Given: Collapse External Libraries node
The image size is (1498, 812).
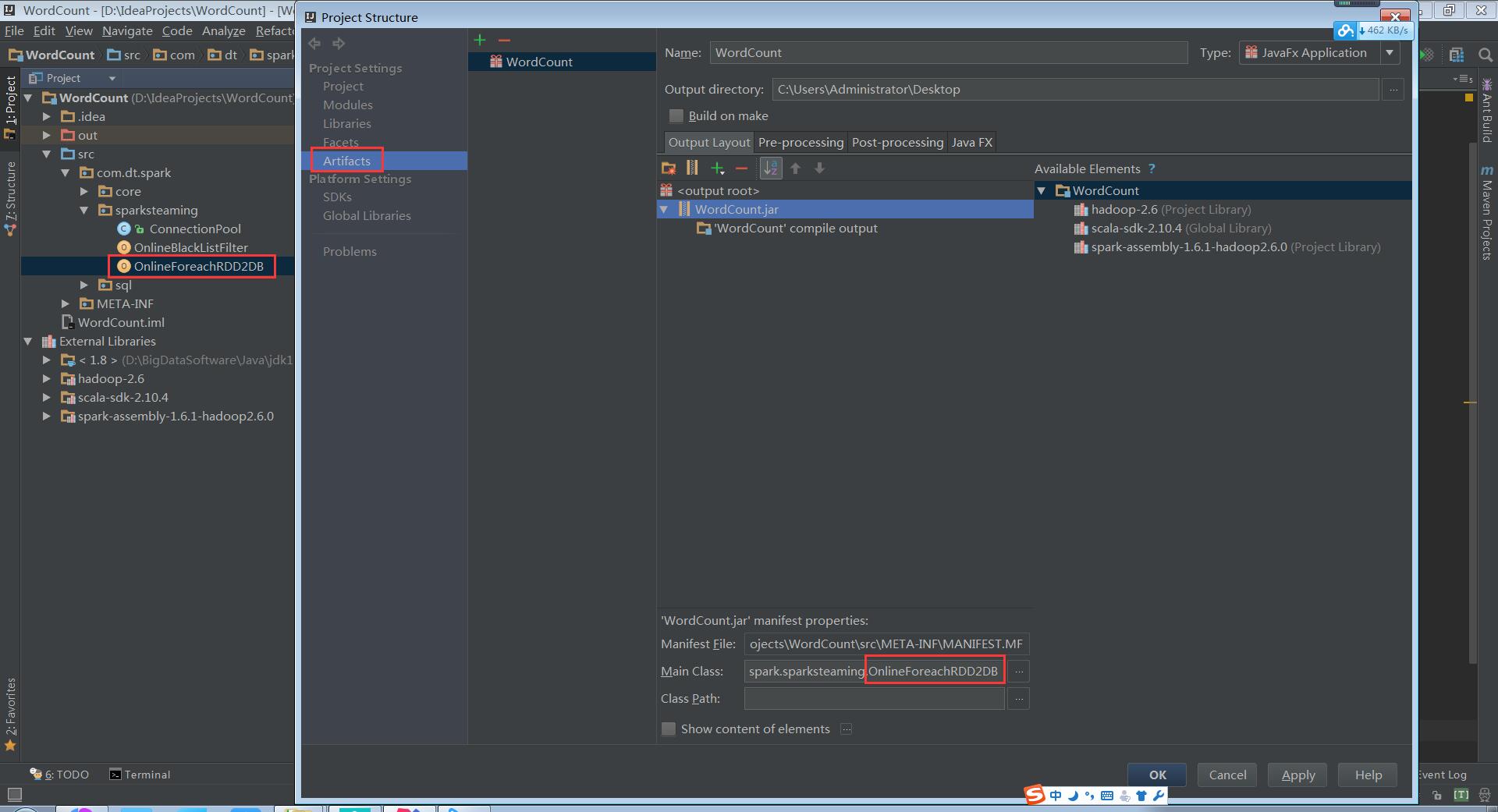Looking at the screenshot, I should 28,342.
